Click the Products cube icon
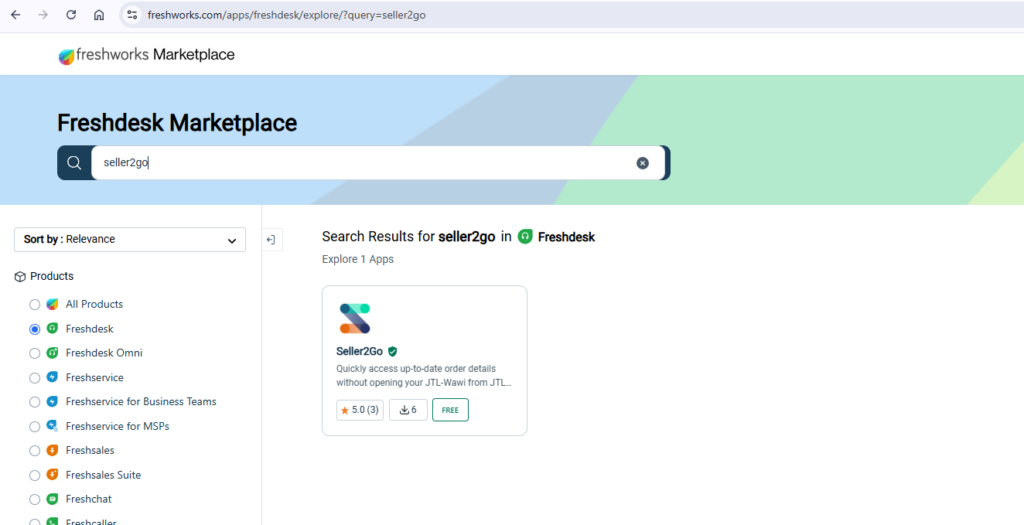The image size is (1024, 525). pos(20,277)
